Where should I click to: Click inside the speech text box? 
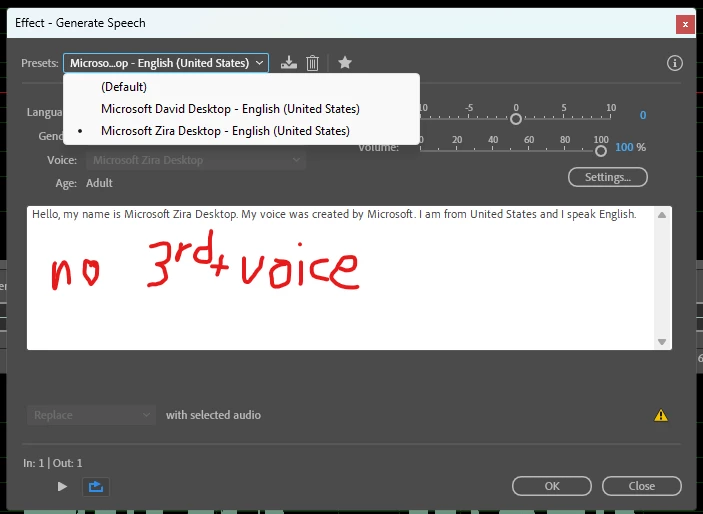(x=341, y=278)
